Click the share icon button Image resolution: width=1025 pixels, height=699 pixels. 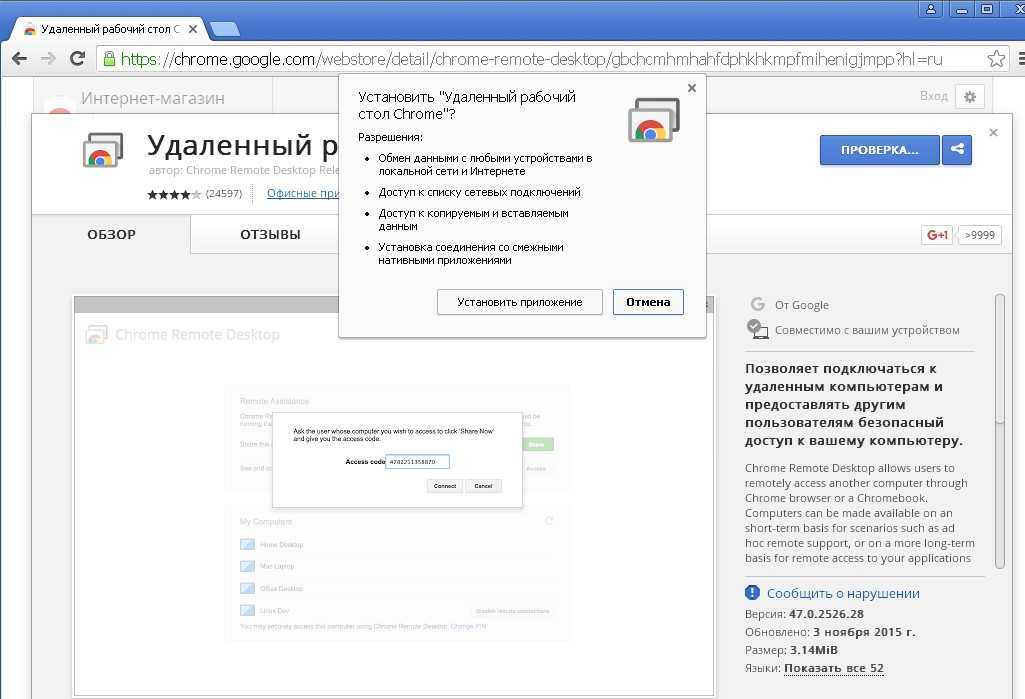coord(957,150)
